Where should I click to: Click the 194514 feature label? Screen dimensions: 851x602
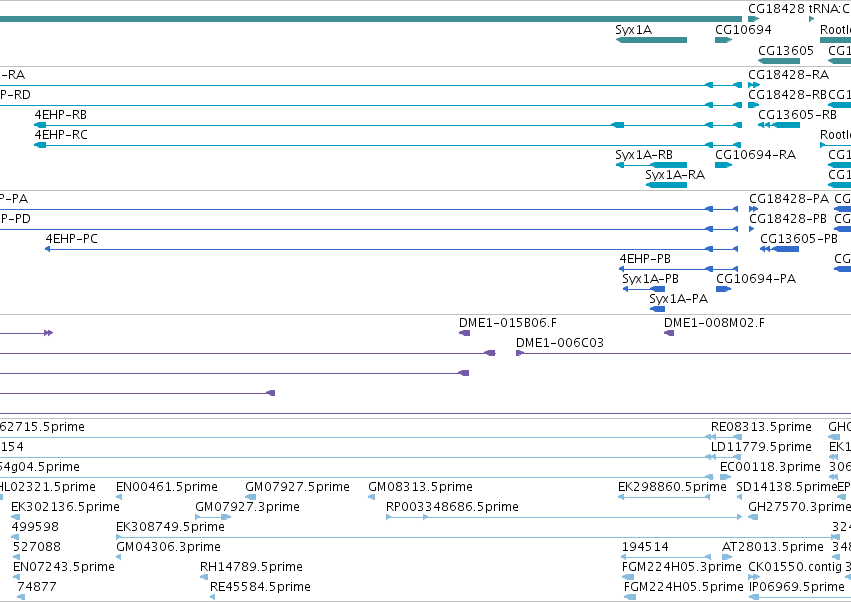click(x=645, y=547)
